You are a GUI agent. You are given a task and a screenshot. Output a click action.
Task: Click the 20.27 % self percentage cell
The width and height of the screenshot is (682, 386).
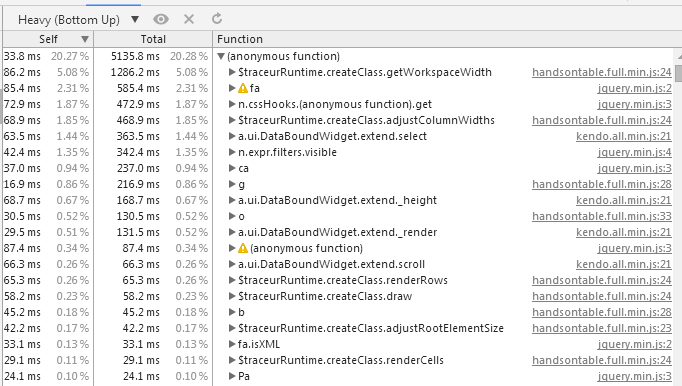coord(70,56)
